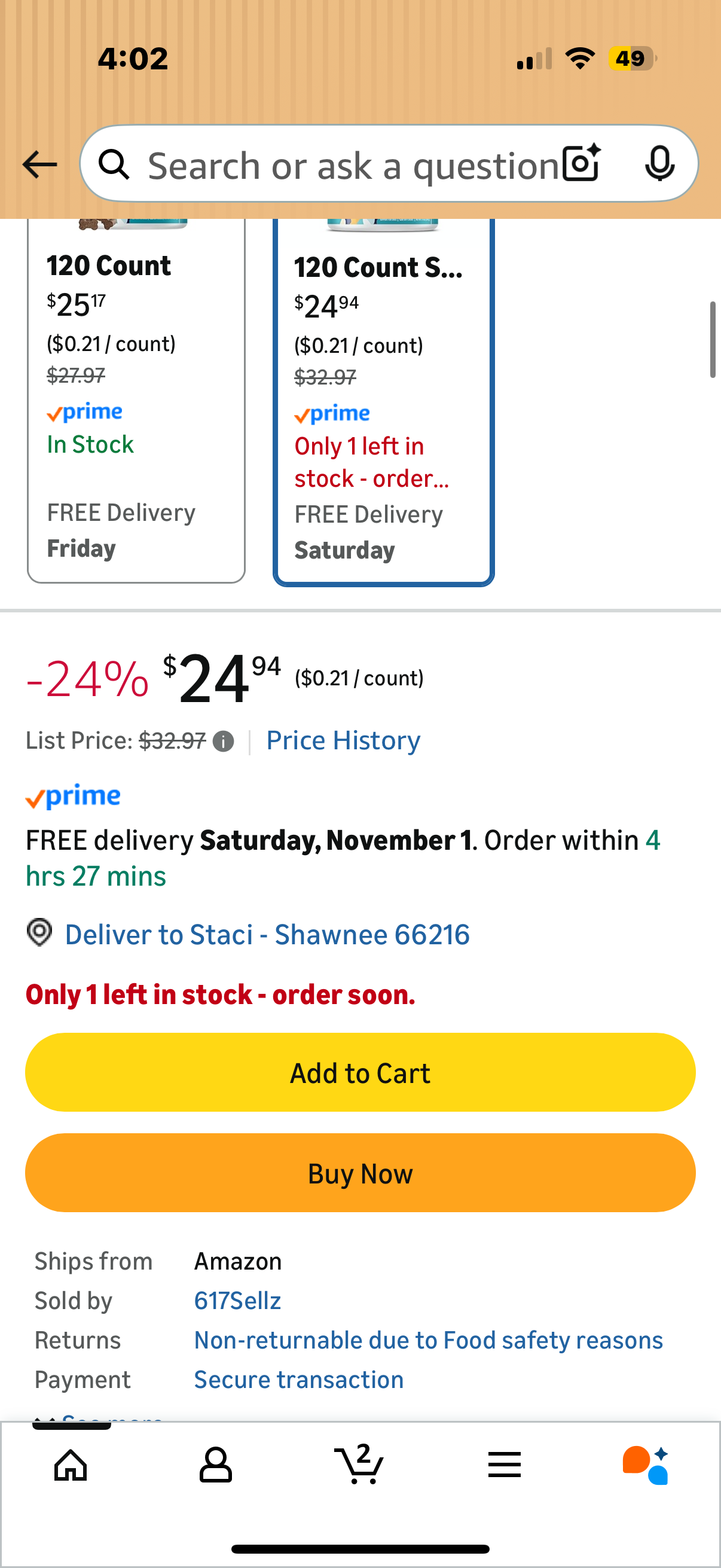
Task: Tap the Secure transaction link
Action: tap(298, 1380)
